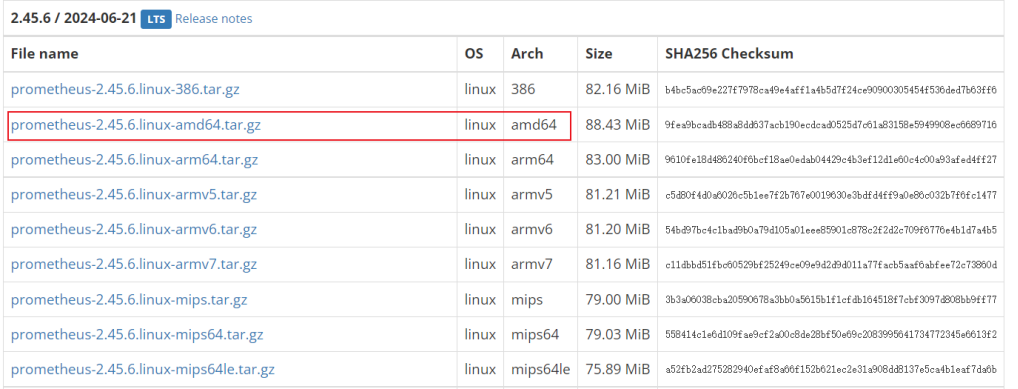Select the 88.43 MiB size cell

(617, 125)
